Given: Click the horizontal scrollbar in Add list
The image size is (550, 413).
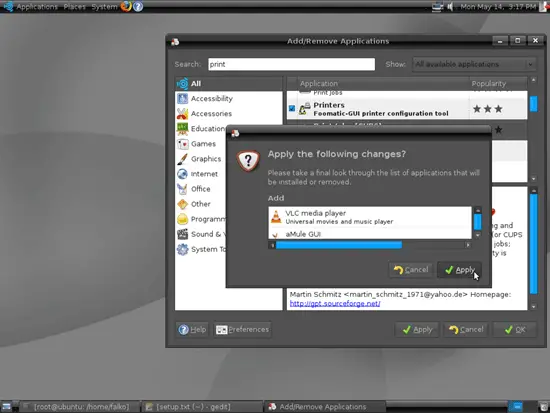Looking at the screenshot, I should pyautogui.click(x=339, y=245).
